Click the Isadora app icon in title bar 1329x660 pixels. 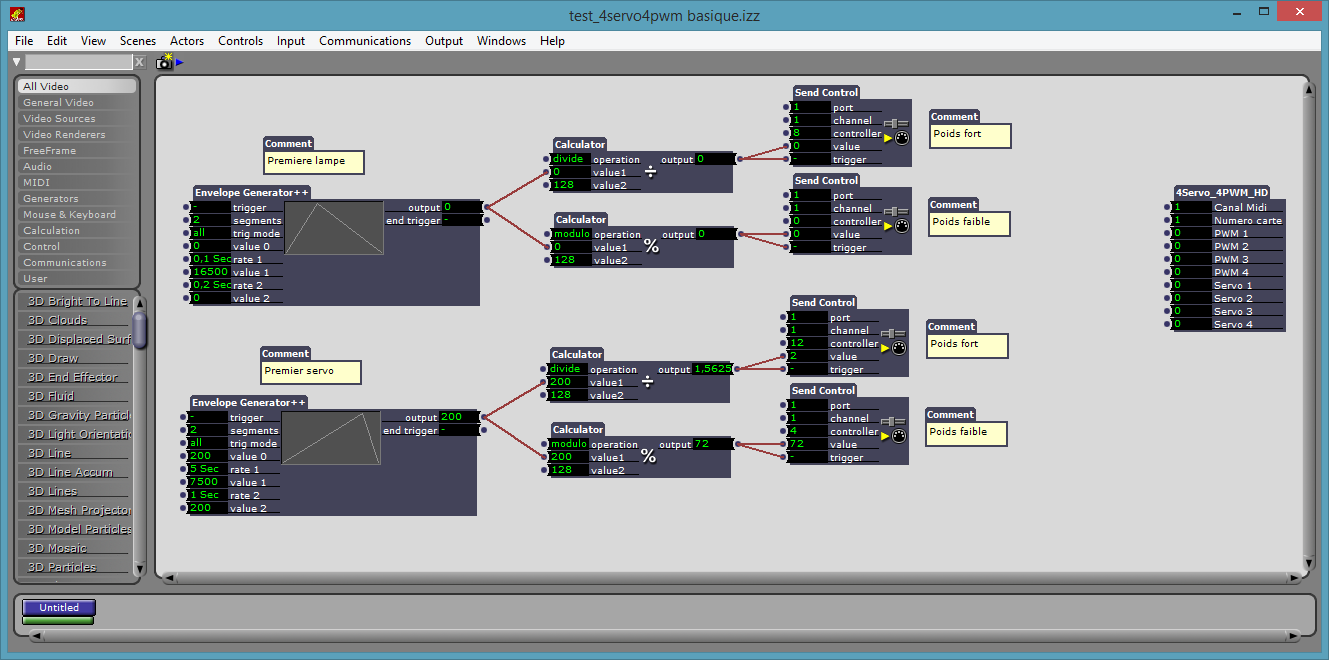[18, 14]
